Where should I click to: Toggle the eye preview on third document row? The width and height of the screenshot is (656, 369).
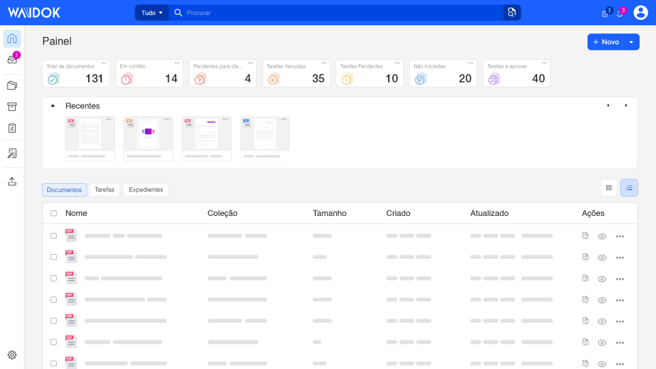click(x=602, y=279)
